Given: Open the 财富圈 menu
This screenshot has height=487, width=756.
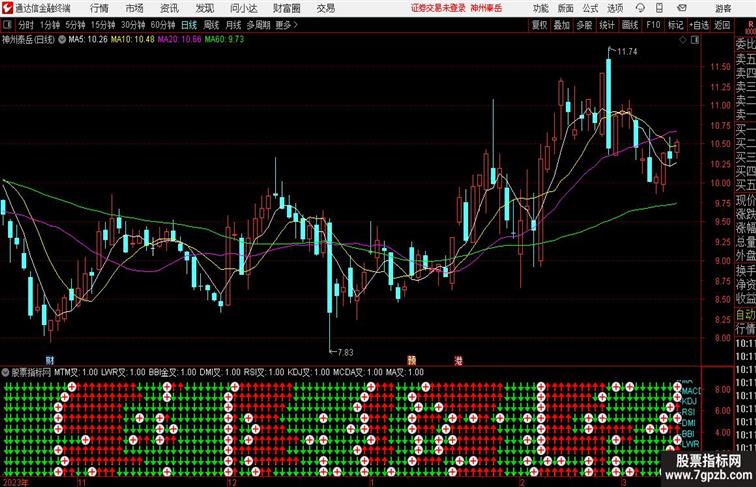Looking at the screenshot, I should pos(286,8).
